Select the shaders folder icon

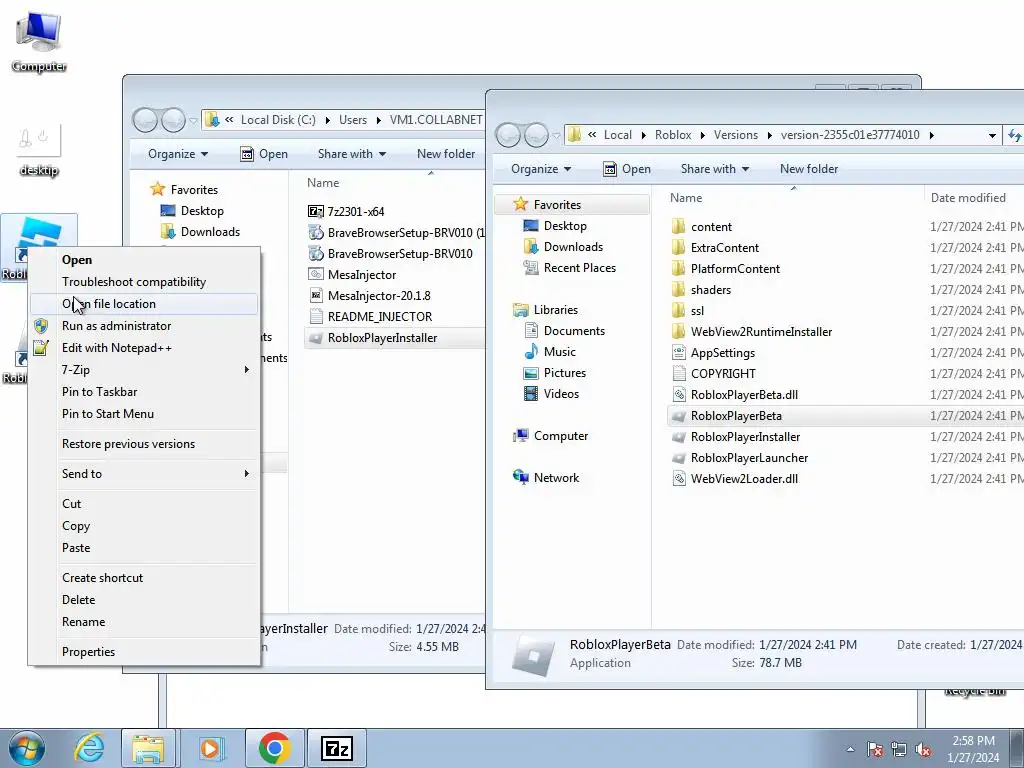tap(679, 289)
